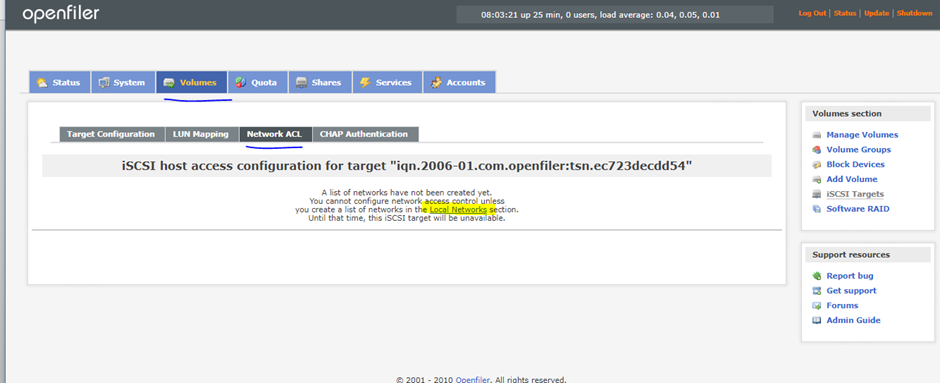
Task: Open the Target Configuration sub-tab
Action: 112,134
